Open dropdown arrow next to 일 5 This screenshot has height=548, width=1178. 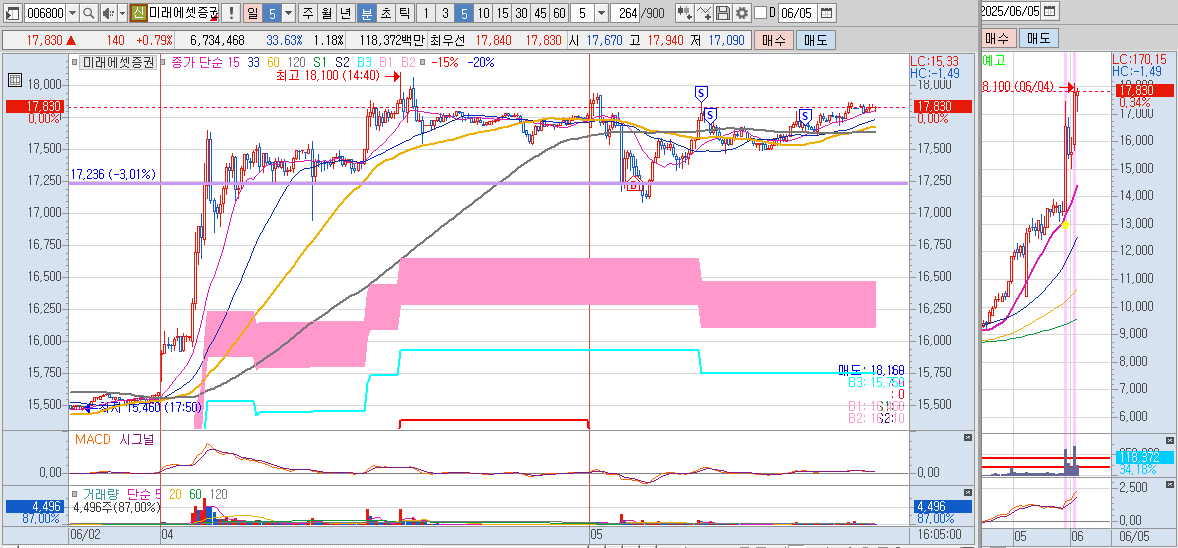(289, 13)
